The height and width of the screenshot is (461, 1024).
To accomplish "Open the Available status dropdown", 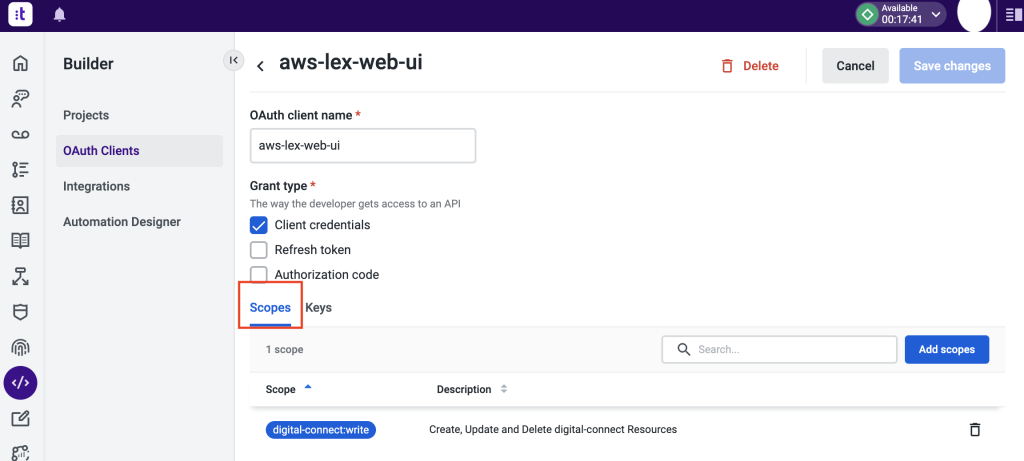I will [901, 14].
